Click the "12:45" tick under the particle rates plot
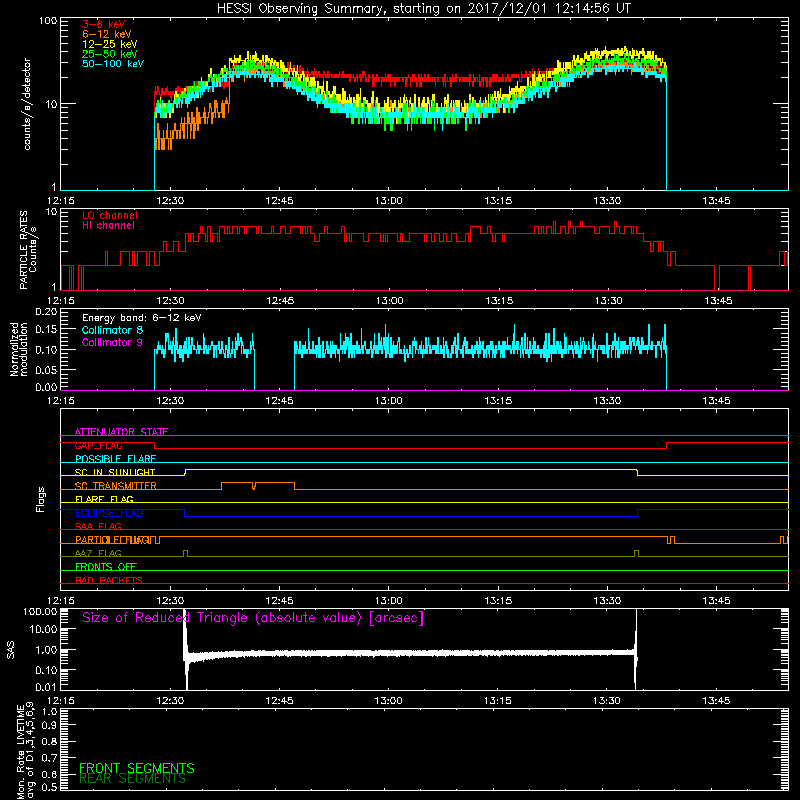This screenshot has height=800, width=800. click(x=280, y=301)
